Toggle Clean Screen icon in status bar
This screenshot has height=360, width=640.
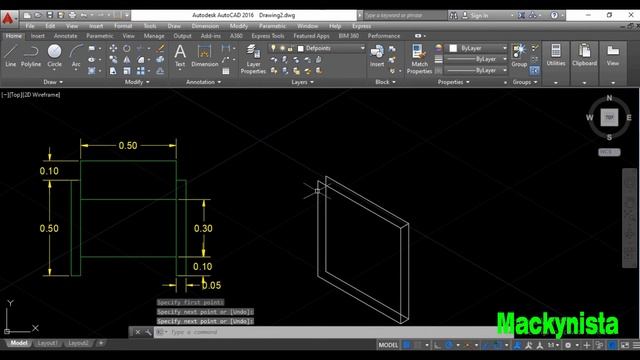(x=625, y=345)
